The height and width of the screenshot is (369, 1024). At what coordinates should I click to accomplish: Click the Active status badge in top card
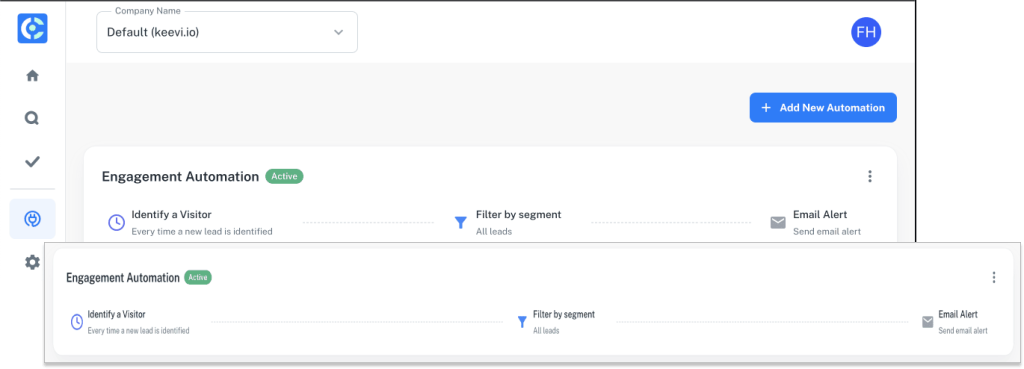click(x=284, y=176)
